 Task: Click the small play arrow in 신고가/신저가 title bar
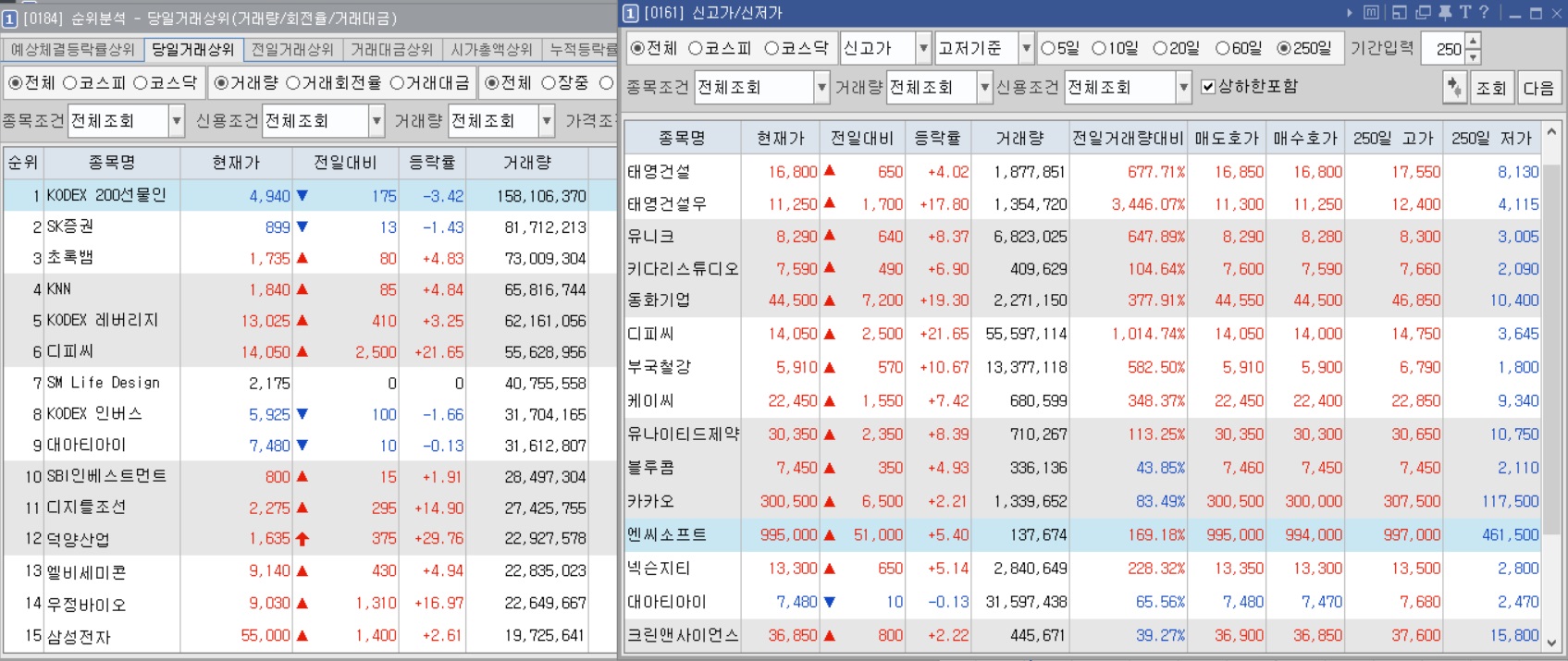(1350, 13)
